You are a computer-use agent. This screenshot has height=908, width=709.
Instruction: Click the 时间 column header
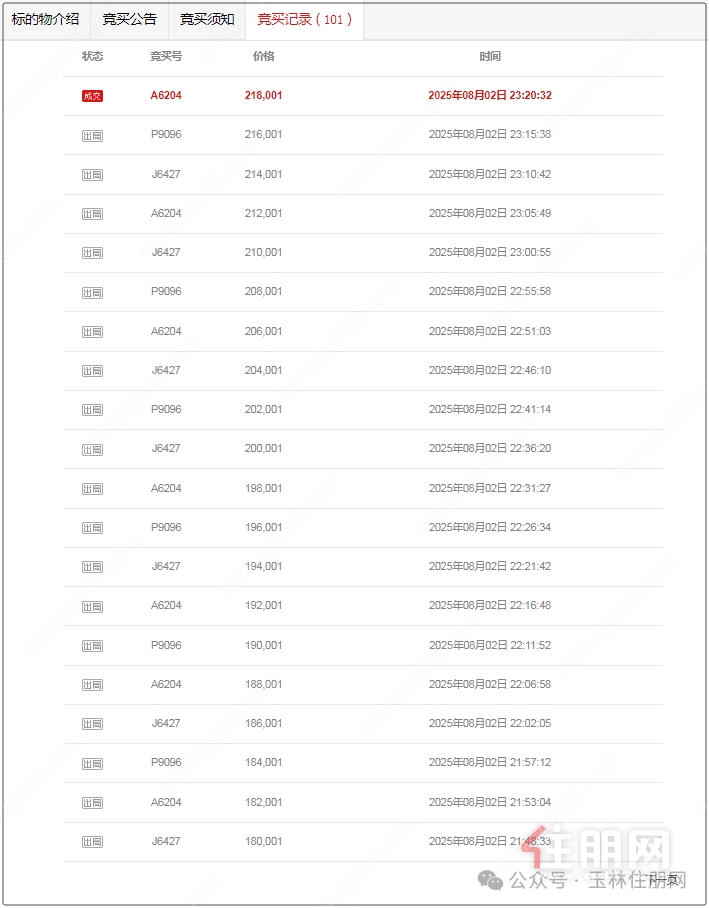pos(490,56)
